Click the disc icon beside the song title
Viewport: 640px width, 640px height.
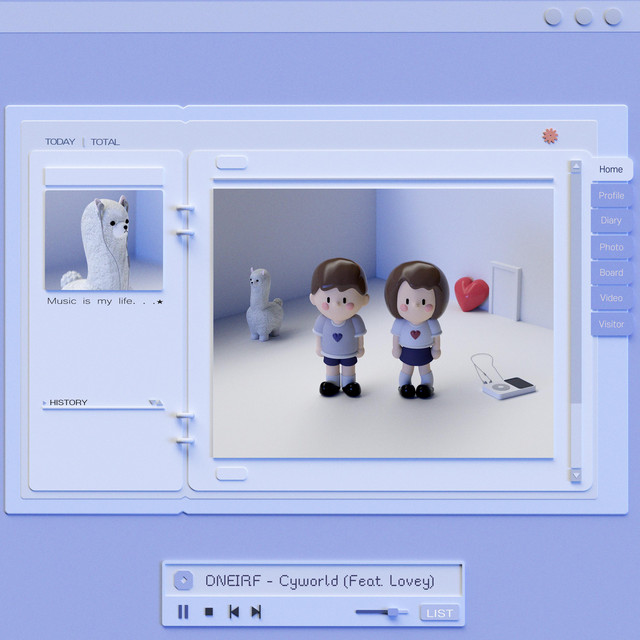(x=183, y=581)
